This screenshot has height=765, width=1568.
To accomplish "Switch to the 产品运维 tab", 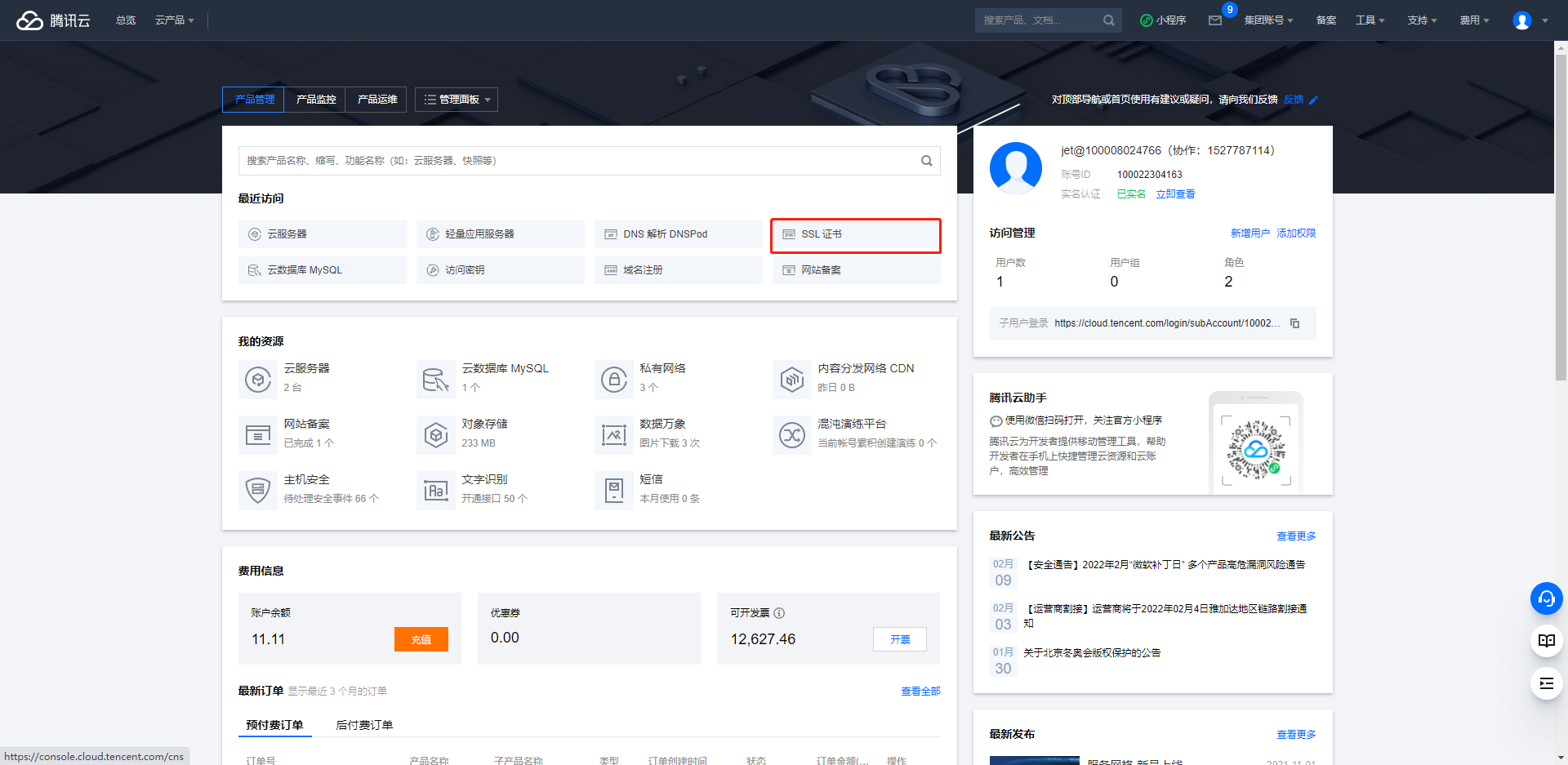I will click(376, 100).
